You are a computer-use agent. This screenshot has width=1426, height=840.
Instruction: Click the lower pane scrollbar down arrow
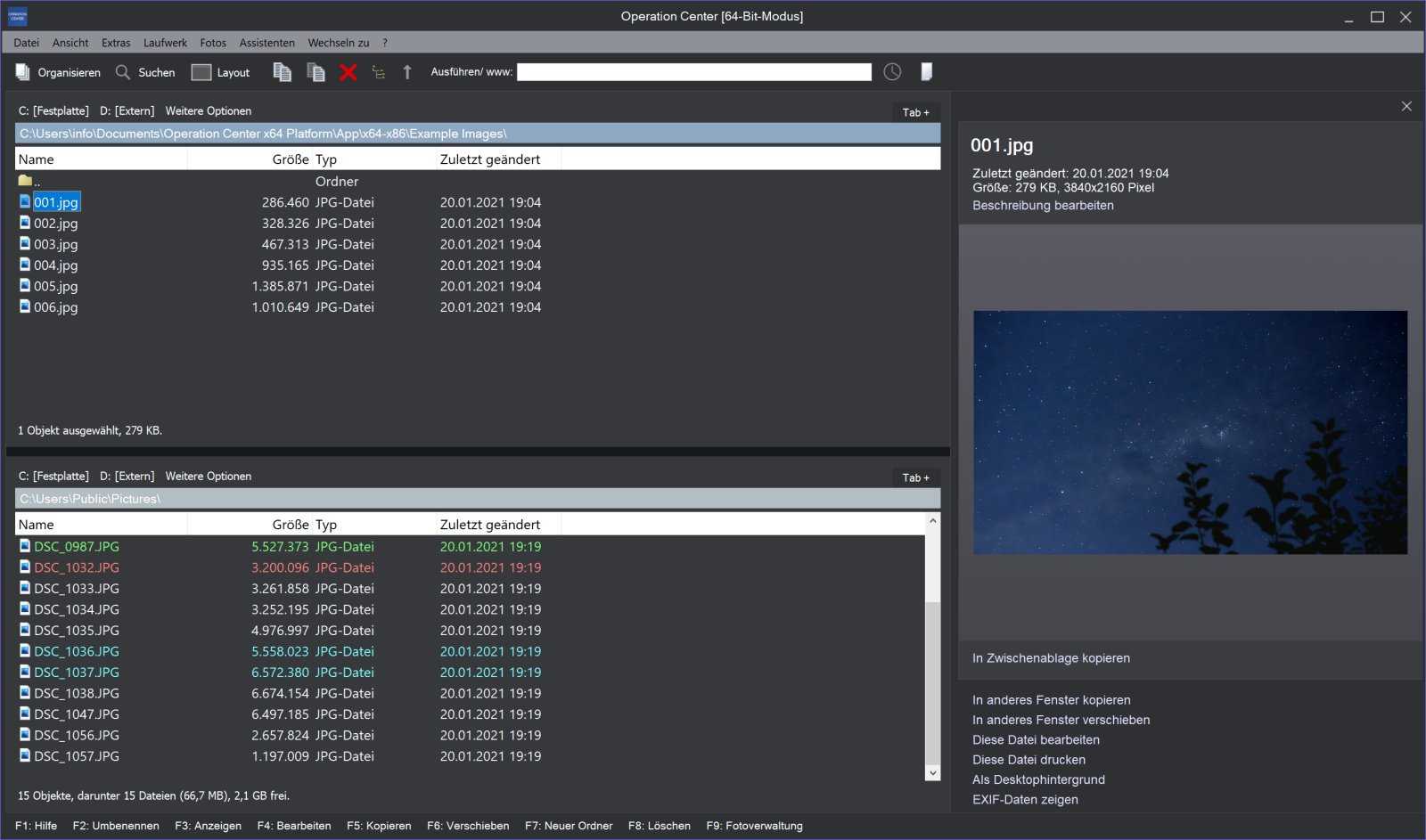click(933, 773)
